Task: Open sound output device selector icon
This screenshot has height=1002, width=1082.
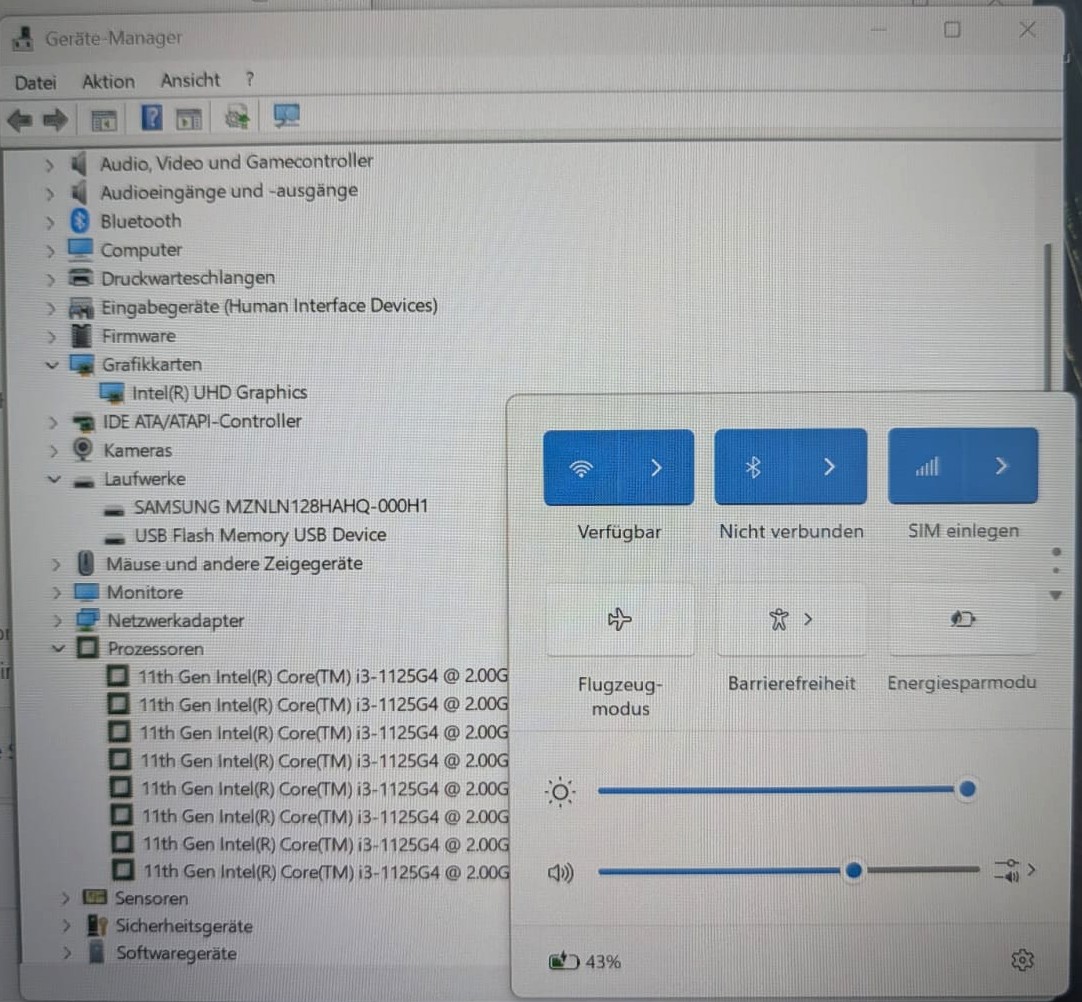Action: coord(1014,870)
